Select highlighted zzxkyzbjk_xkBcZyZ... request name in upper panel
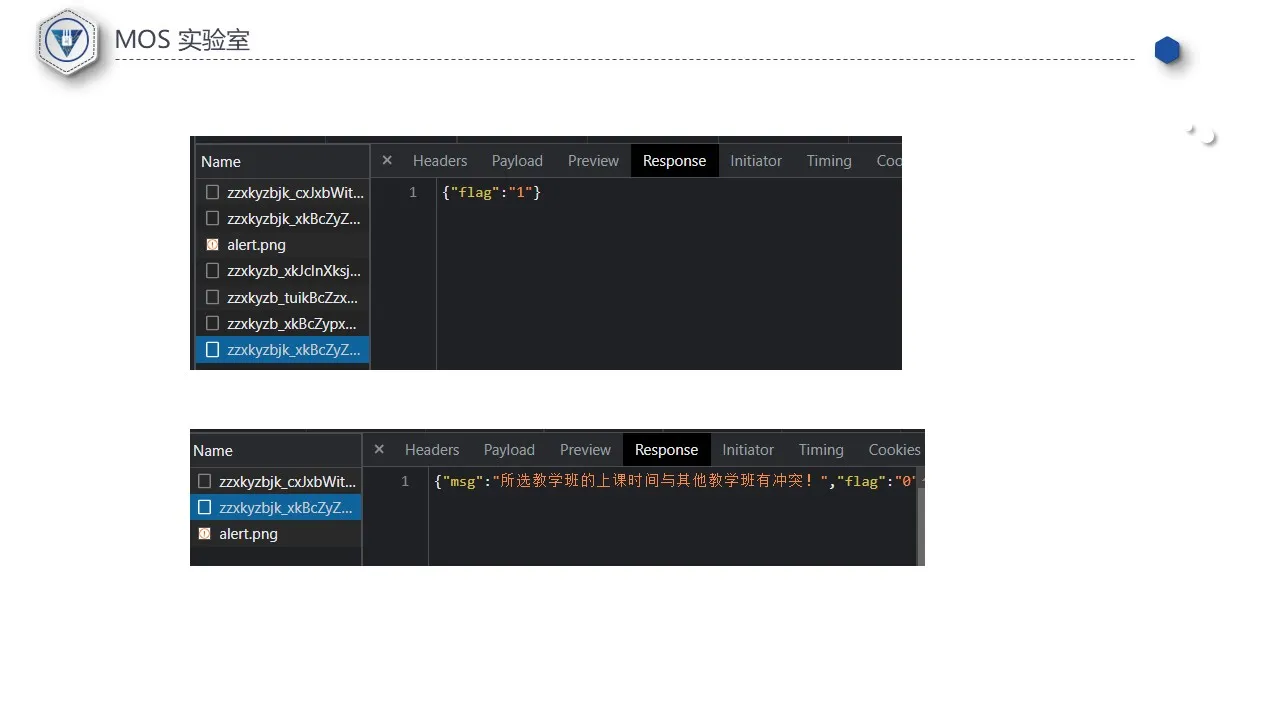Image resolution: width=1280 pixels, height=720 pixels. (x=294, y=350)
